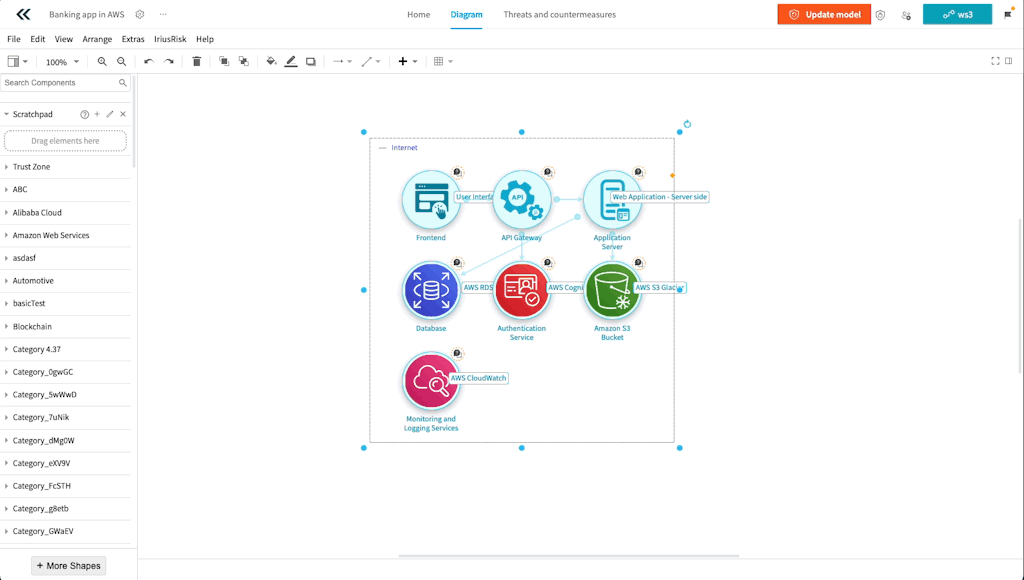
Task: Bring selection to front
Action: [x=224, y=61]
